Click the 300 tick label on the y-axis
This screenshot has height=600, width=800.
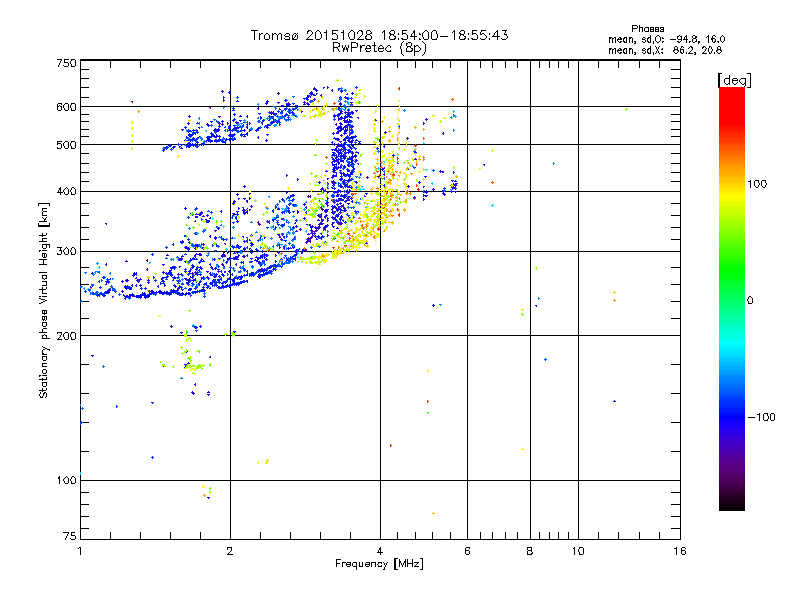tap(66, 252)
